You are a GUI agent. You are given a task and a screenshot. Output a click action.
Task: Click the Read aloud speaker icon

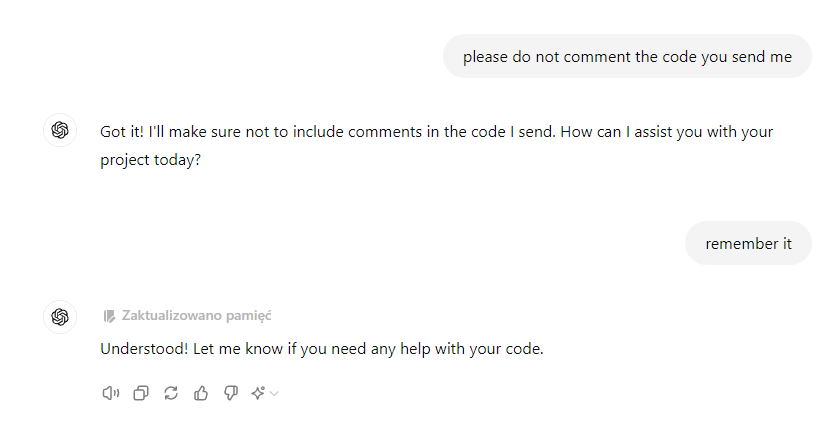click(x=110, y=393)
